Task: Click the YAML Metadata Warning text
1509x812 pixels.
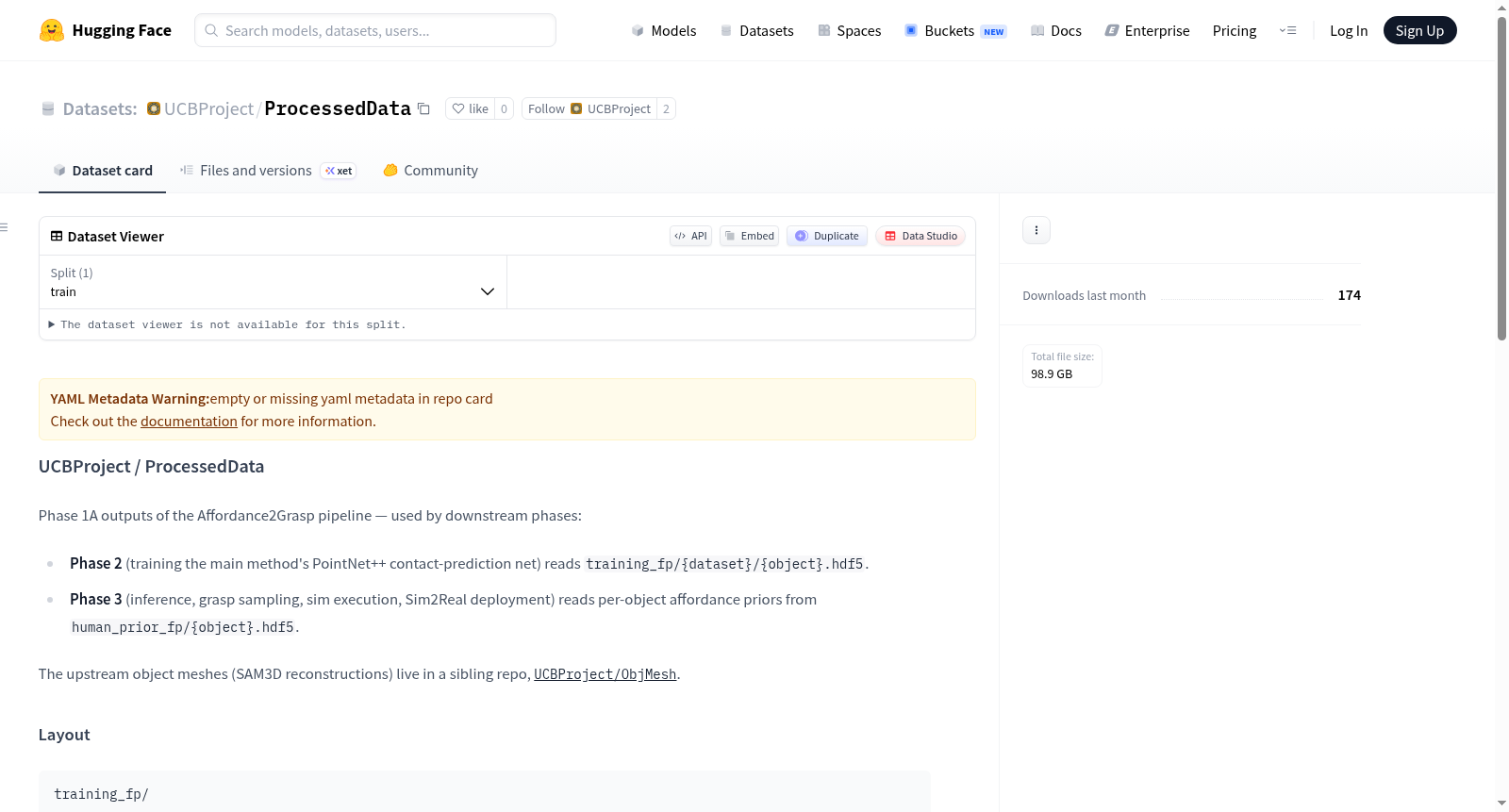Action: (130, 399)
